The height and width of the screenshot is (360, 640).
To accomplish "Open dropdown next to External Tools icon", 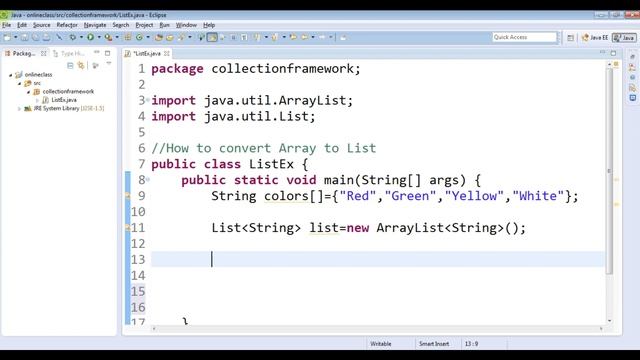I will (117, 37).
